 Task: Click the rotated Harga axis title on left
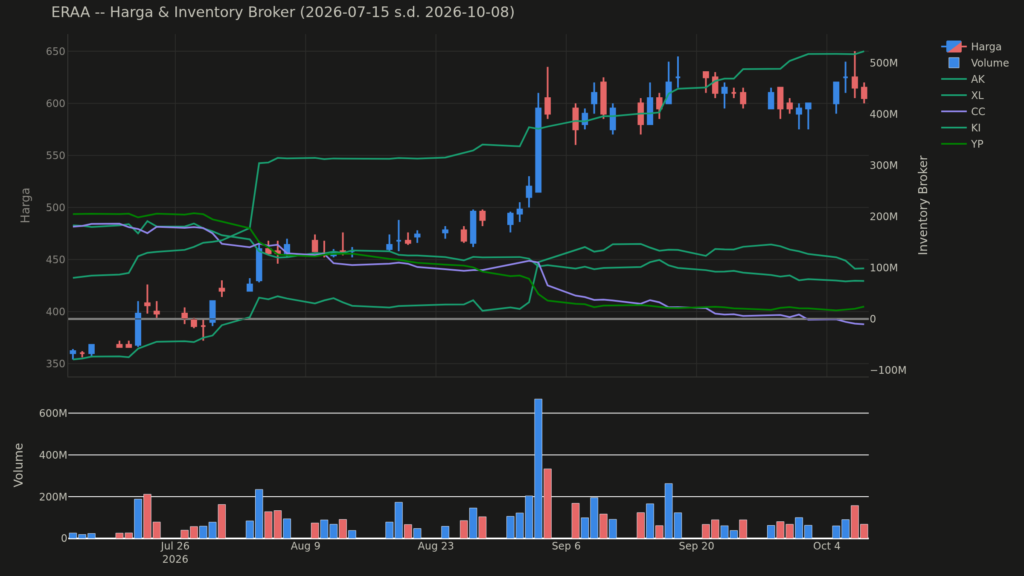pyautogui.click(x=25, y=205)
